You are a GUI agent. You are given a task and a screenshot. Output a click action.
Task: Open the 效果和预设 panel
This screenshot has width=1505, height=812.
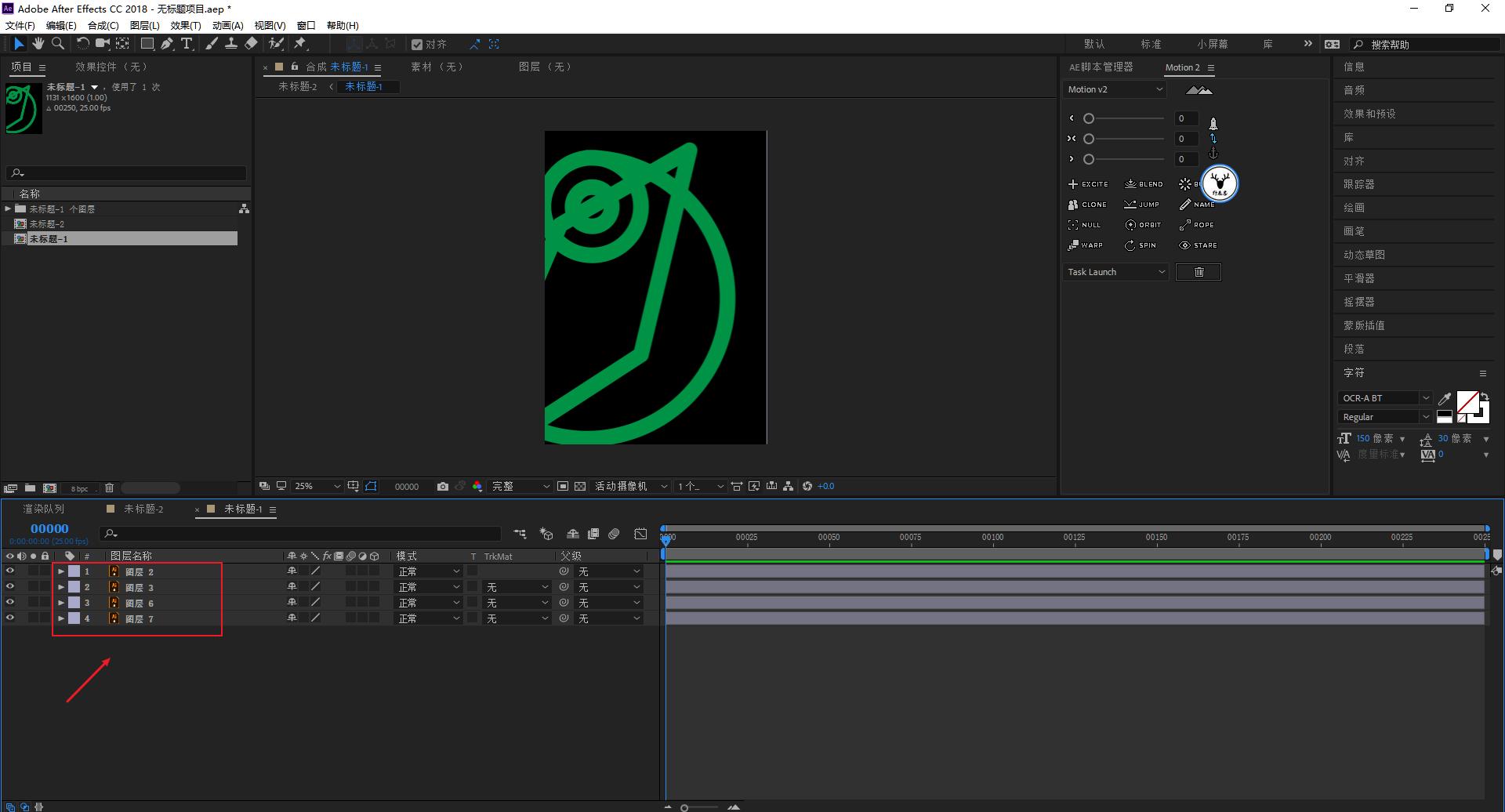click(x=1369, y=114)
